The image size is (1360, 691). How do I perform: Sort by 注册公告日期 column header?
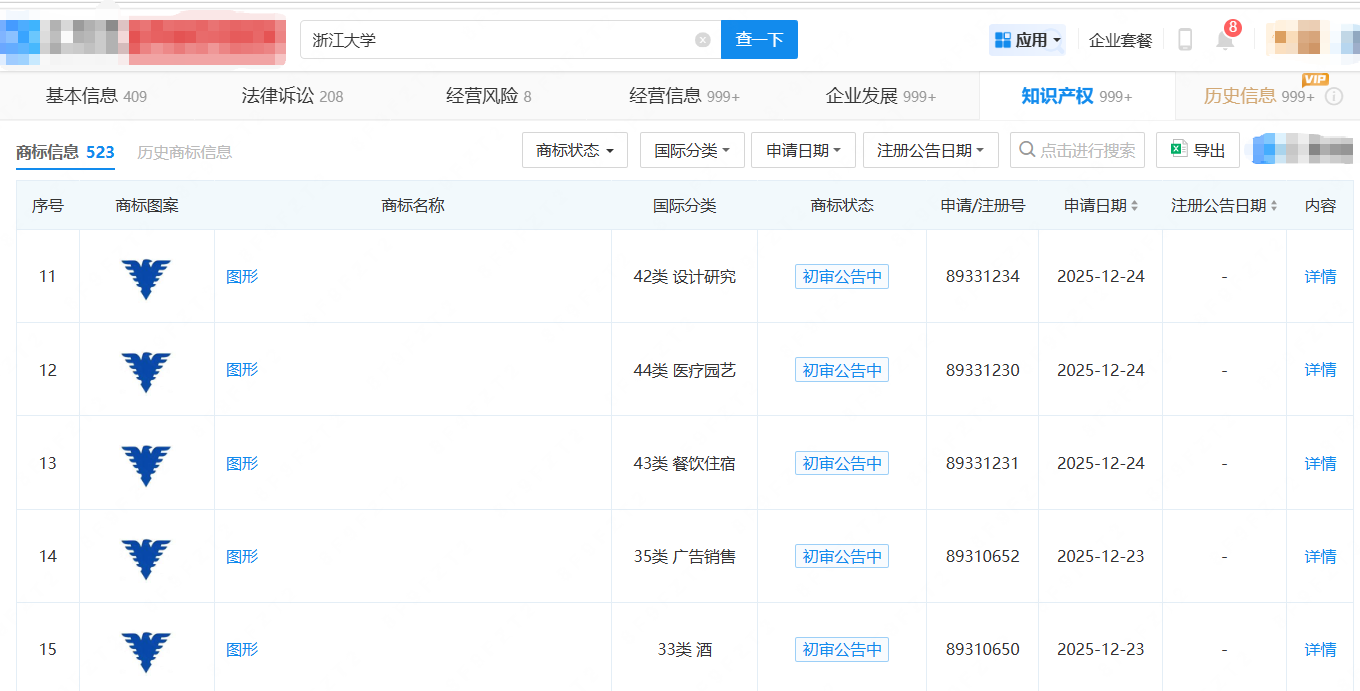tap(1224, 205)
